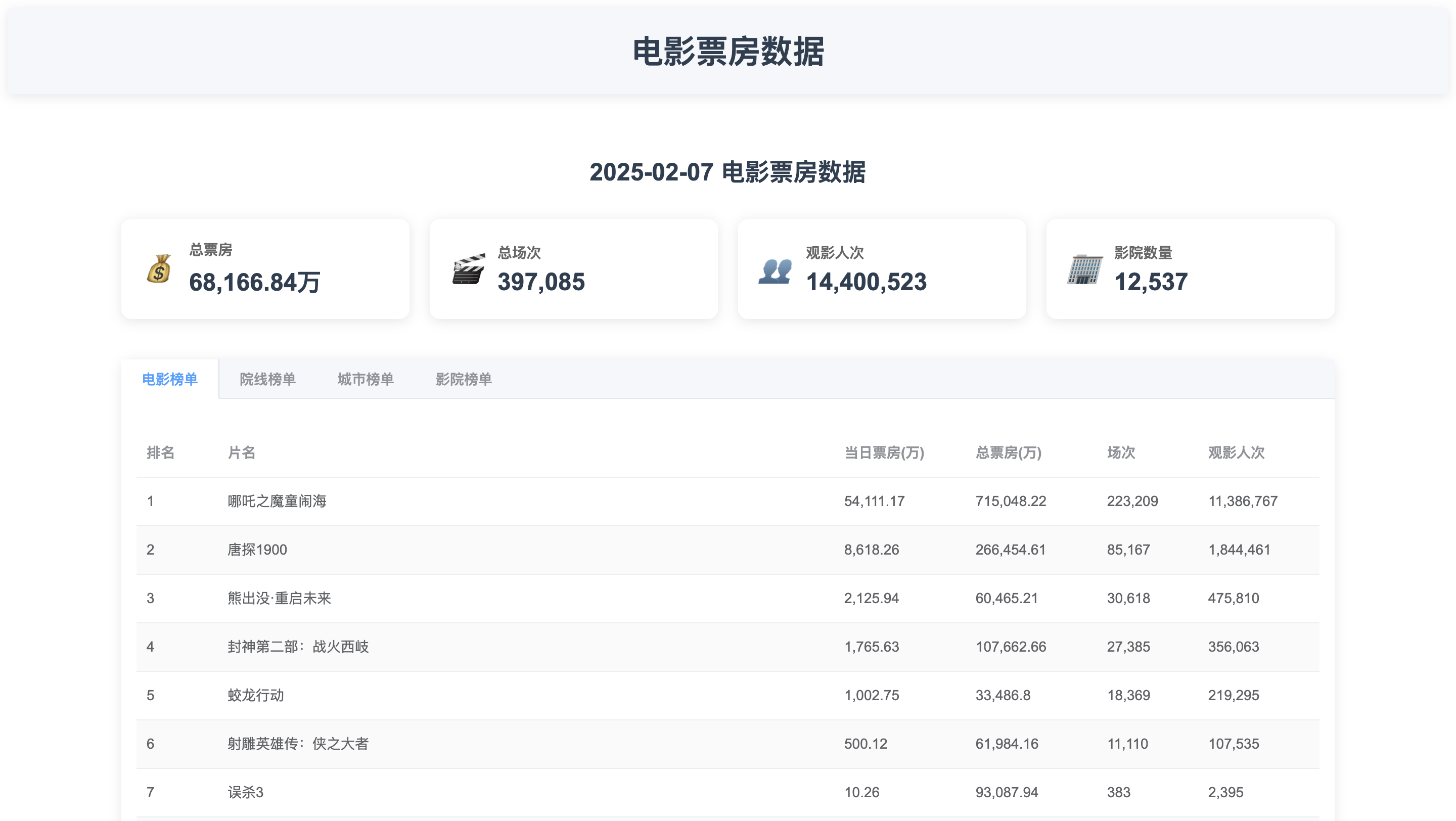Click the 观影人次 table column header
This screenshot has width=1456, height=821.
point(1236,452)
